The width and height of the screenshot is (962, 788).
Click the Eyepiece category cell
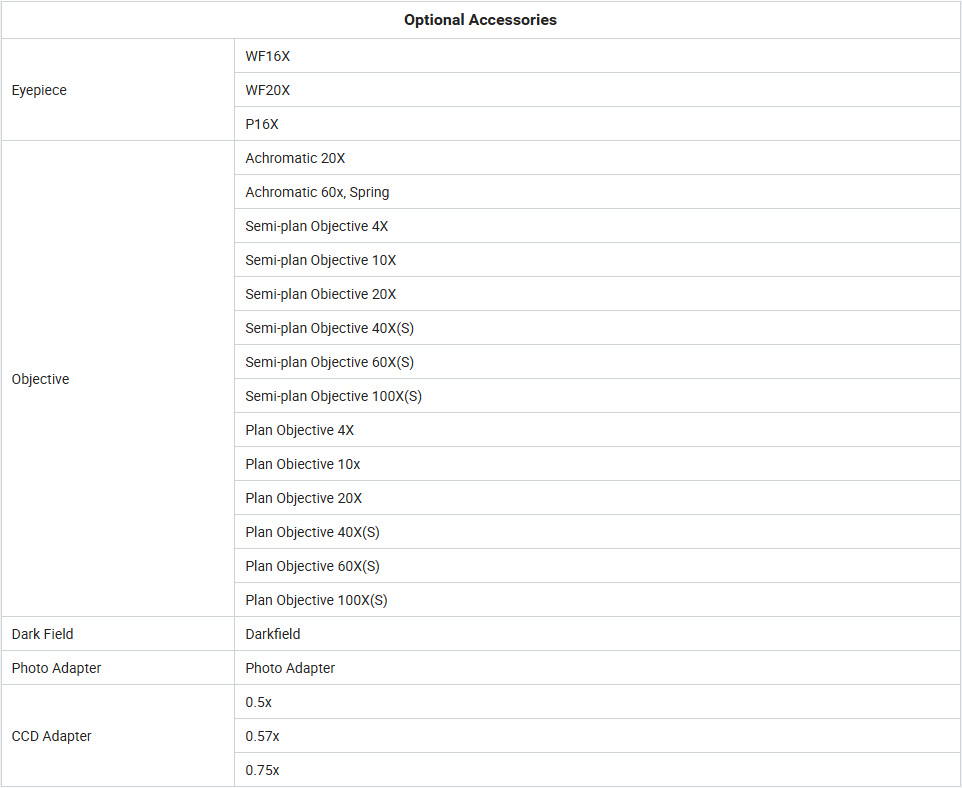point(118,90)
